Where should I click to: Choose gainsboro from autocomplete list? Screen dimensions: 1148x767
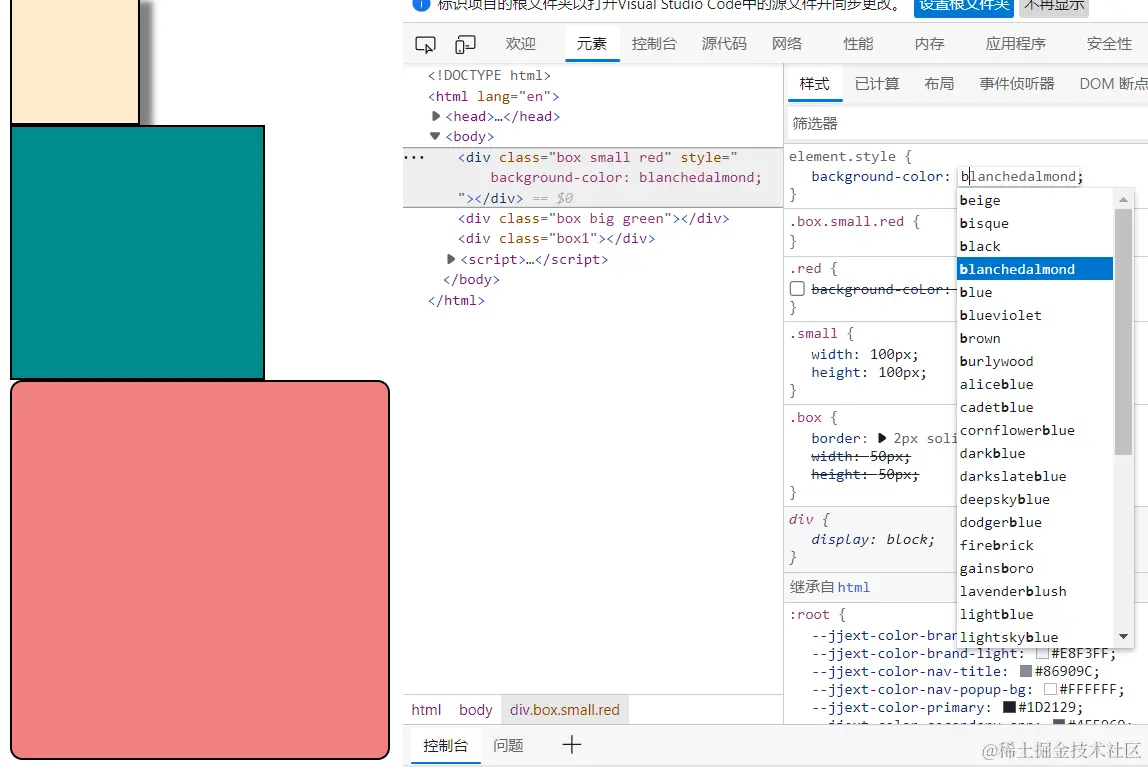pyautogui.click(x=1035, y=569)
